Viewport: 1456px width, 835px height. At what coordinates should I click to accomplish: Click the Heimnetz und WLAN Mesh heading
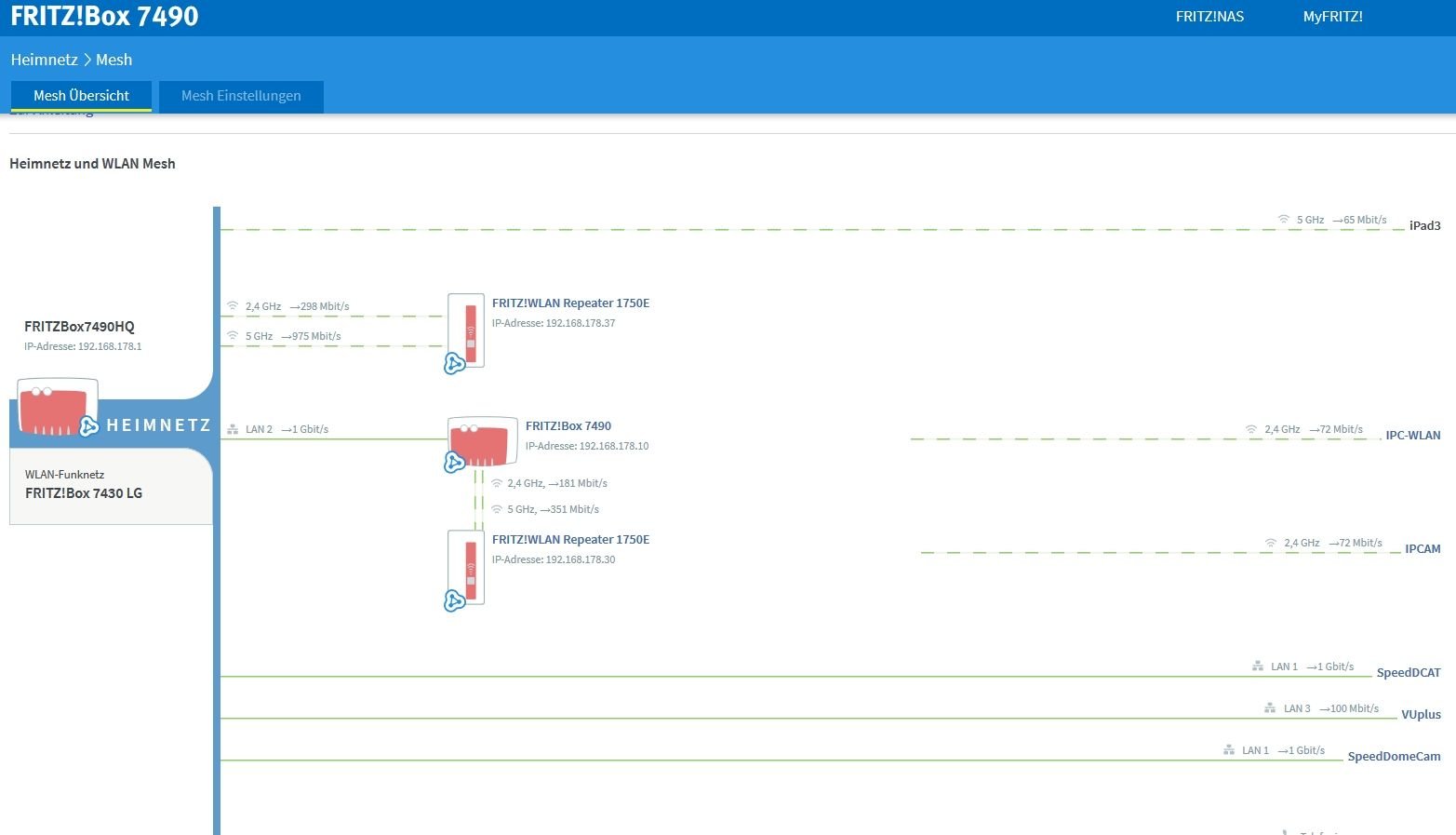coord(92,164)
